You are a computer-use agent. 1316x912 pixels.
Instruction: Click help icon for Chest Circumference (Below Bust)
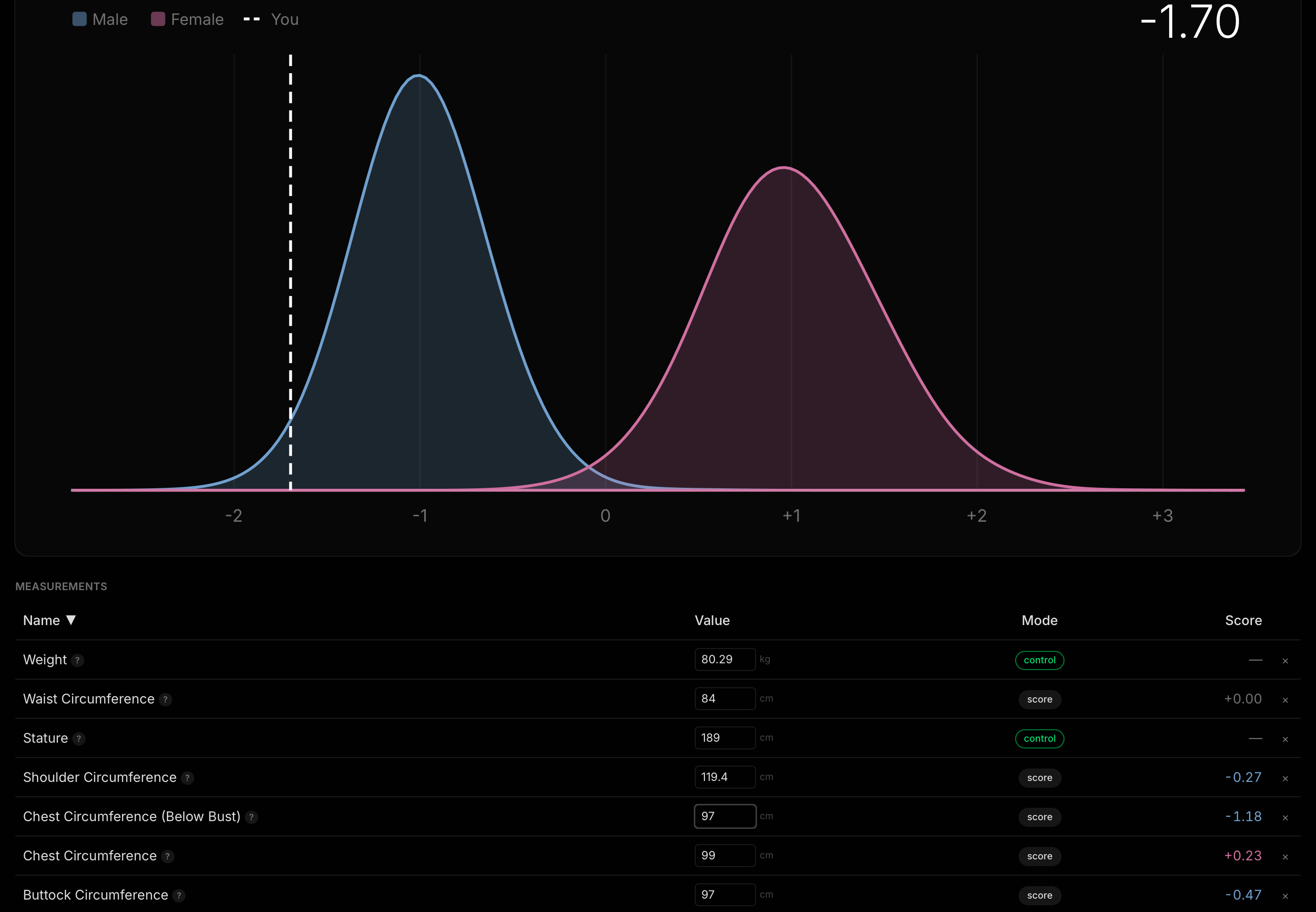[x=252, y=817]
